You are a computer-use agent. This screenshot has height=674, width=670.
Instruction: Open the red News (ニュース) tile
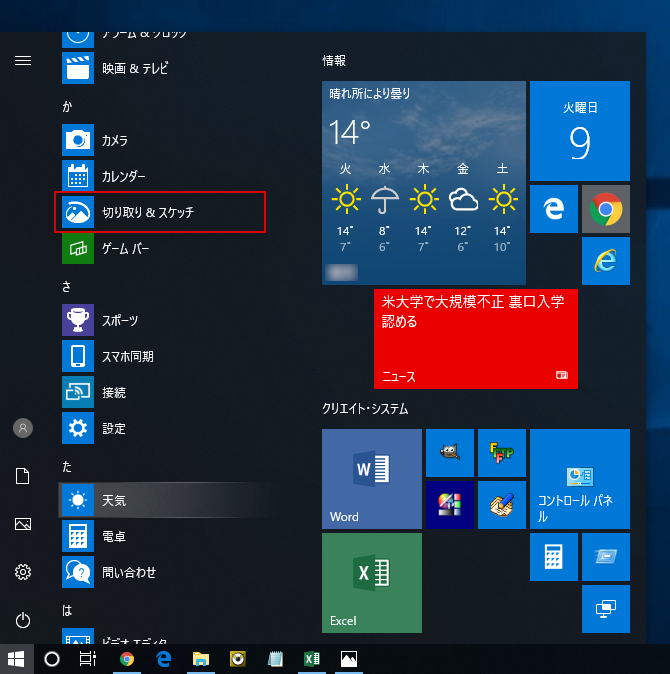(x=476, y=339)
